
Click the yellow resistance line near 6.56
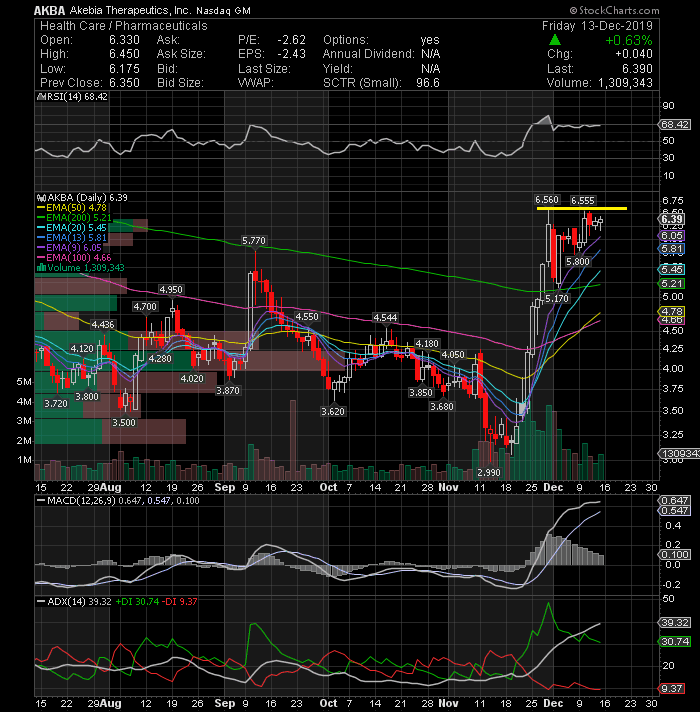pos(582,208)
